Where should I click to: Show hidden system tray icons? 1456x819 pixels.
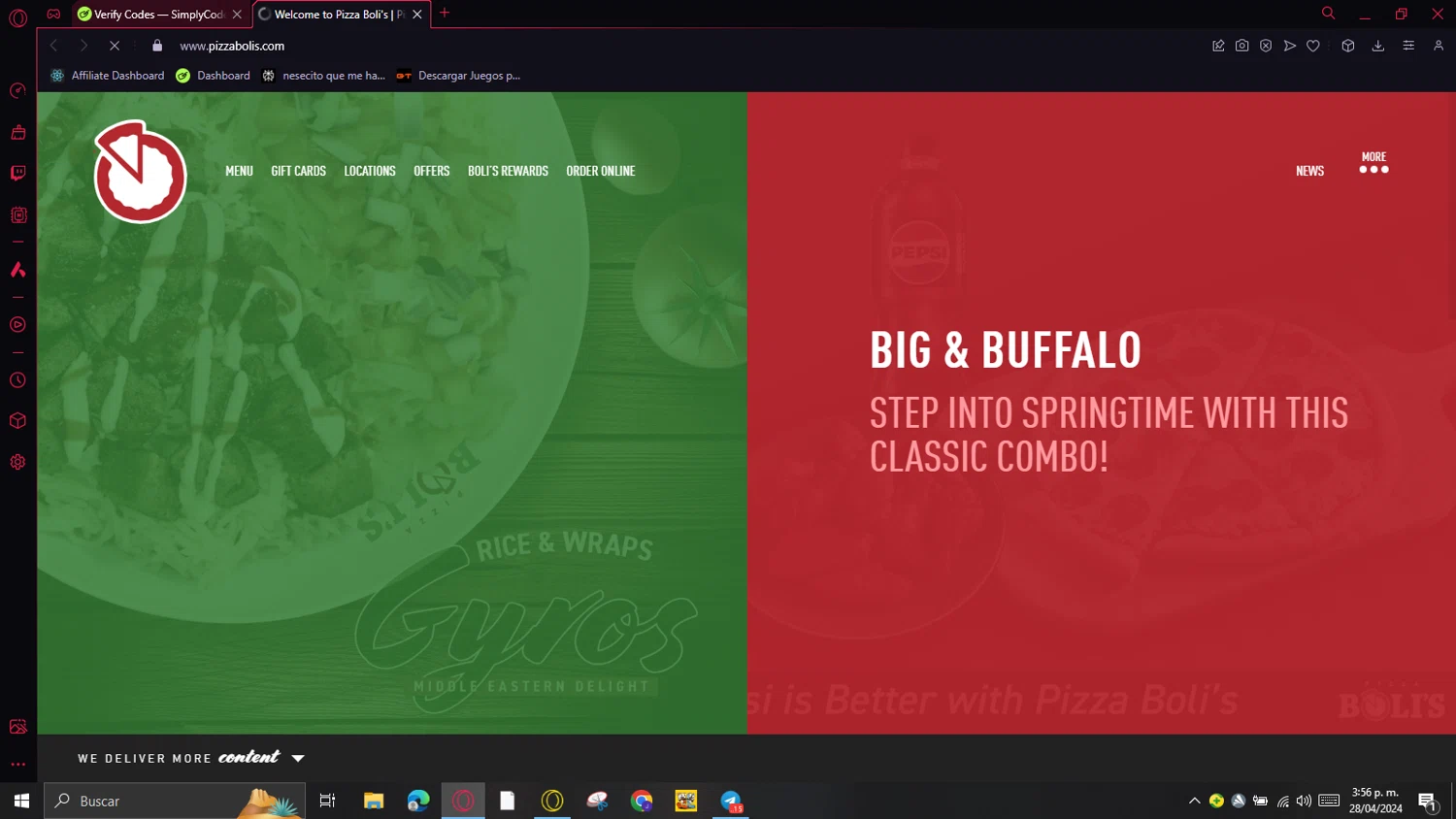pyautogui.click(x=1194, y=801)
